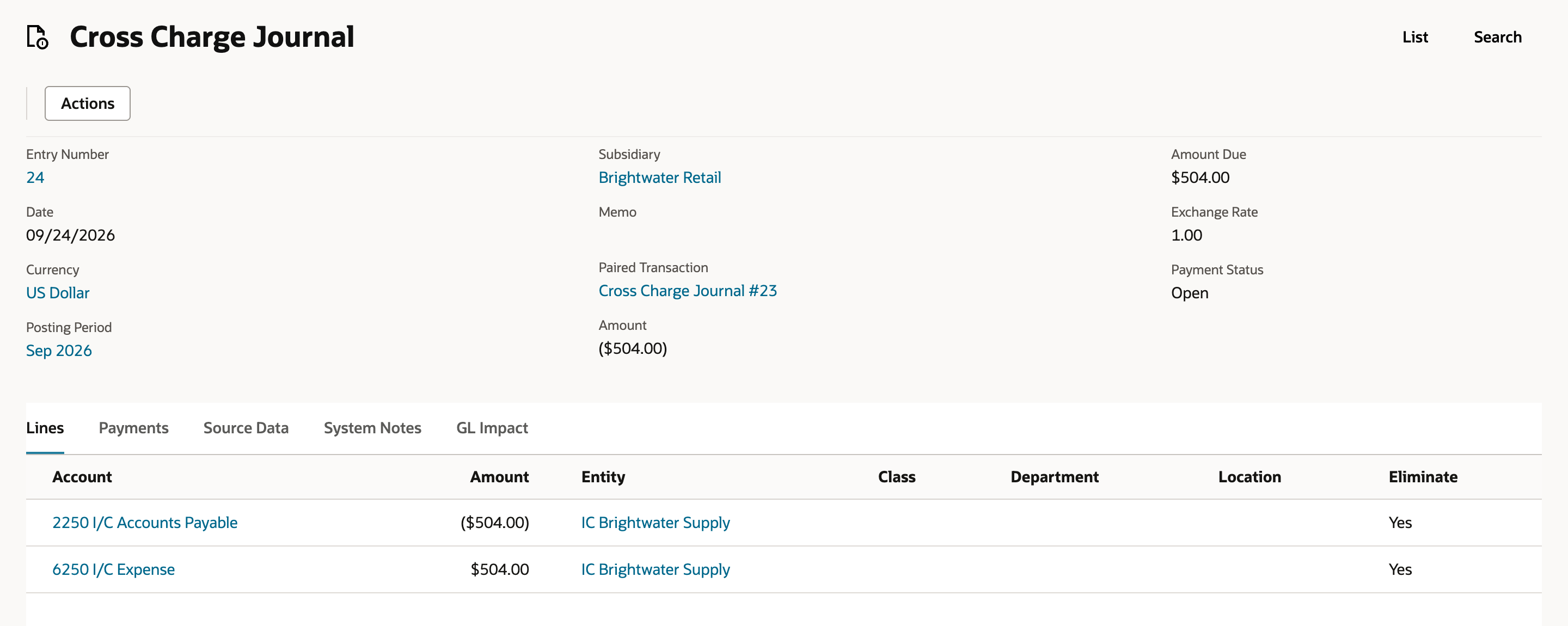Open the Search link
Image resolution: width=1568 pixels, height=626 pixels.
pyautogui.click(x=1497, y=37)
